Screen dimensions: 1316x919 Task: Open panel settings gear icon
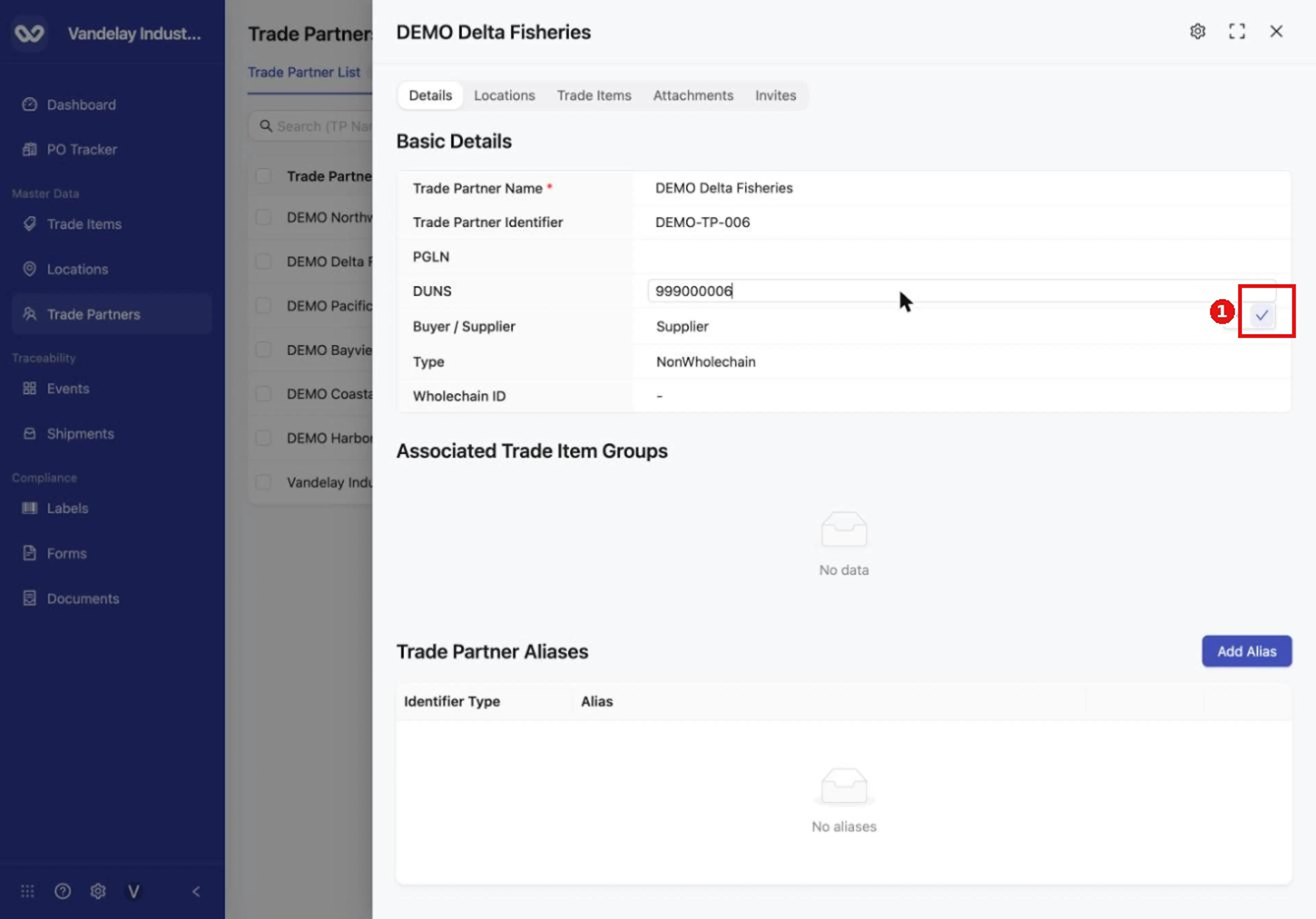coord(1197,32)
